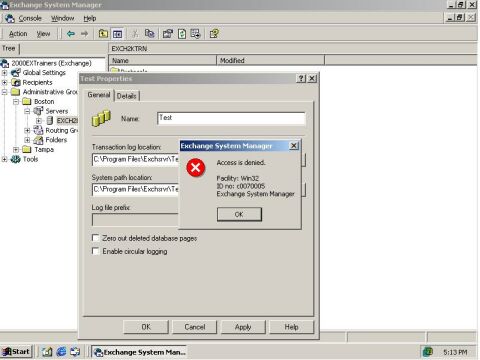Click the Start button
This screenshot has width=480, height=360.
pos(16,352)
